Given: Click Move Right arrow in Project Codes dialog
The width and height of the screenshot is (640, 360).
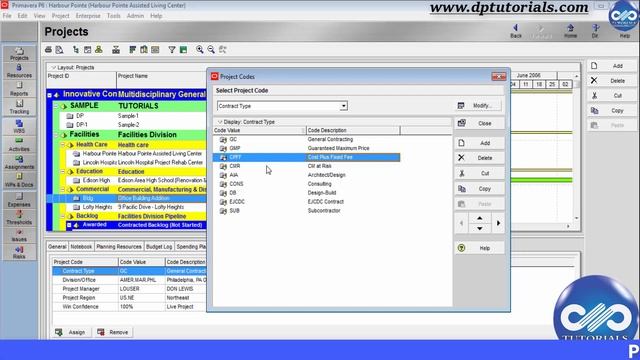Looking at the screenshot, I should pos(498,223).
